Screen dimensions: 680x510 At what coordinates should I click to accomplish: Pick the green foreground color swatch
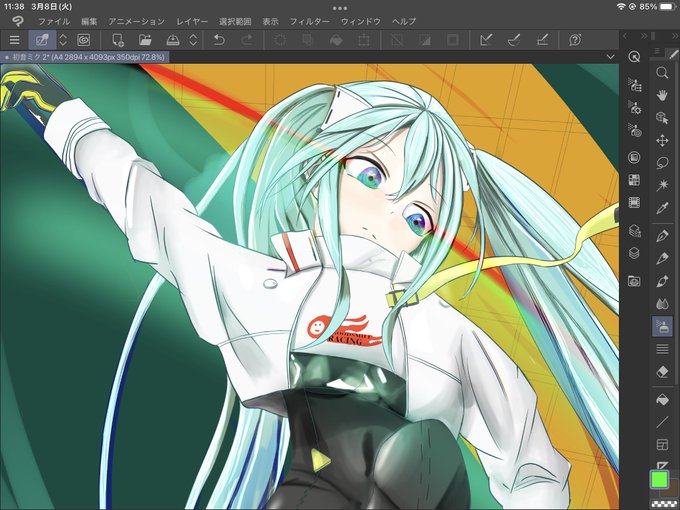coord(659,479)
